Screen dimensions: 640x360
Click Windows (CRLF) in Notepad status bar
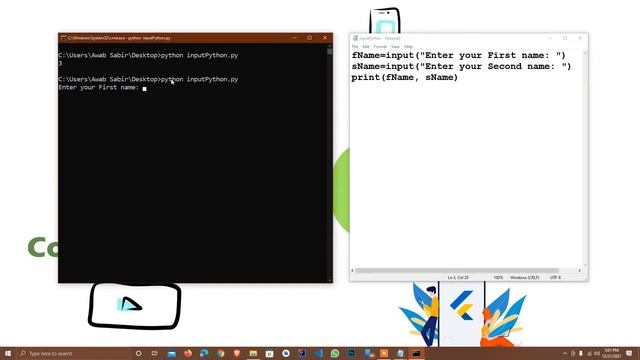(524, 278)
